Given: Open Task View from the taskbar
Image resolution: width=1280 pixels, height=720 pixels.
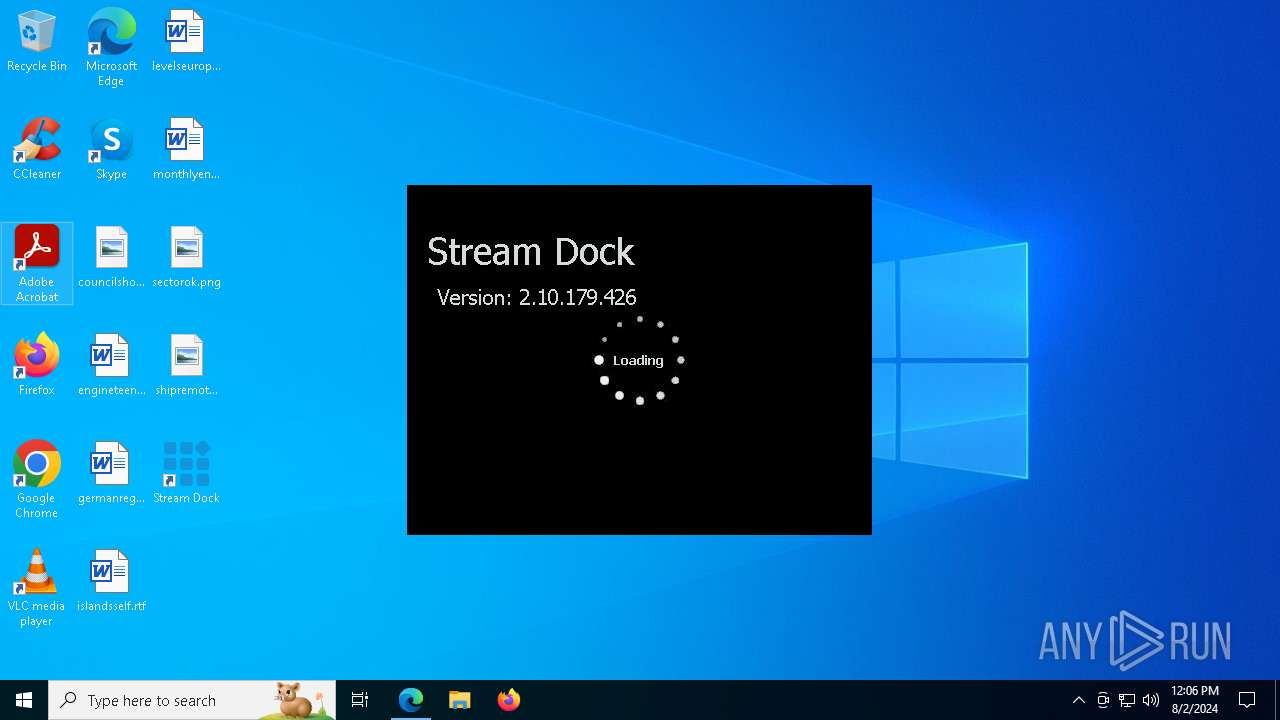Looking at the screenshot, I should click(360, 700).
